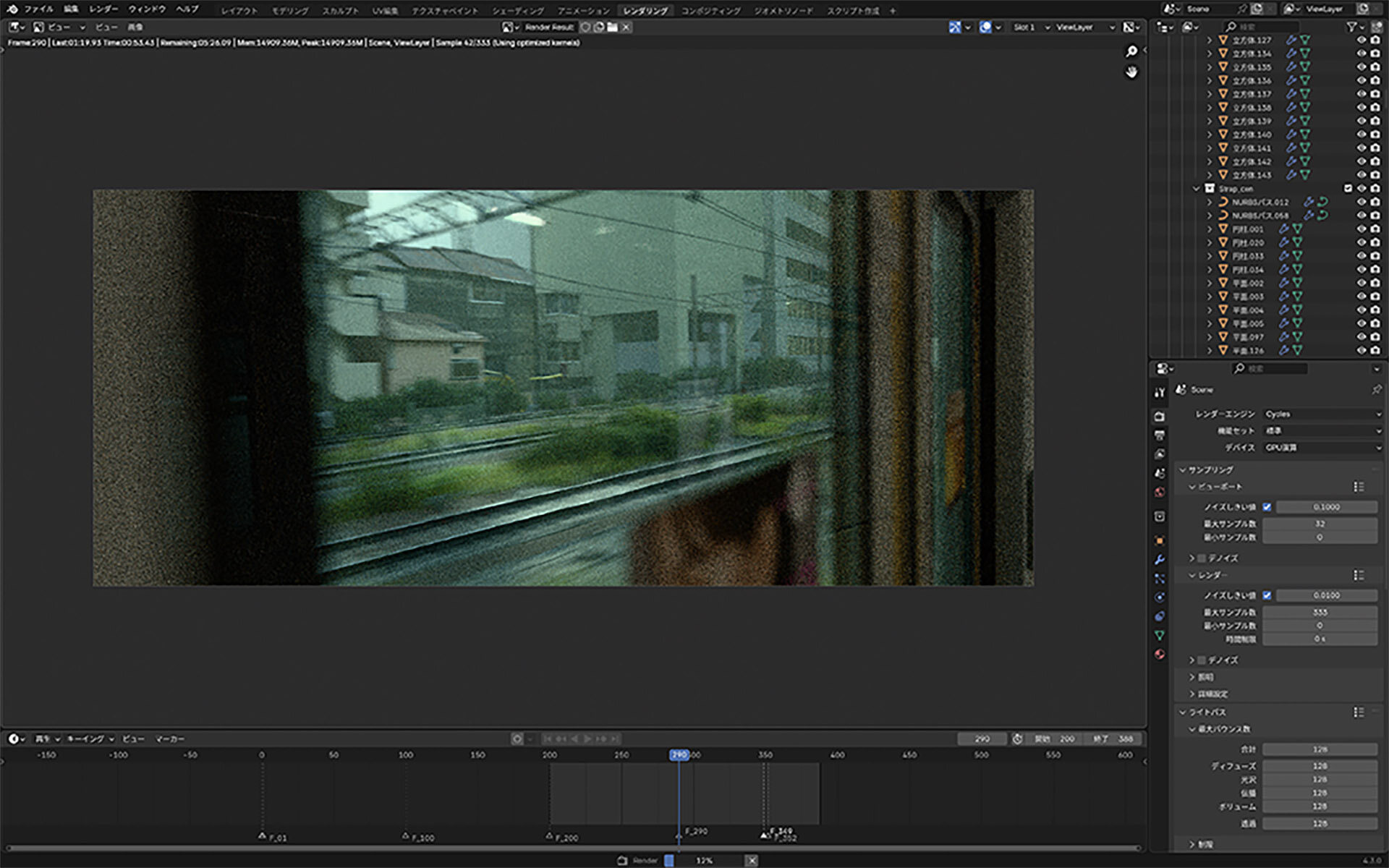Image resolution: width=1389 pixels, height=868 pixels.
Task: Click the pan hand icon in image editor
Action: tap(1131, 72)
